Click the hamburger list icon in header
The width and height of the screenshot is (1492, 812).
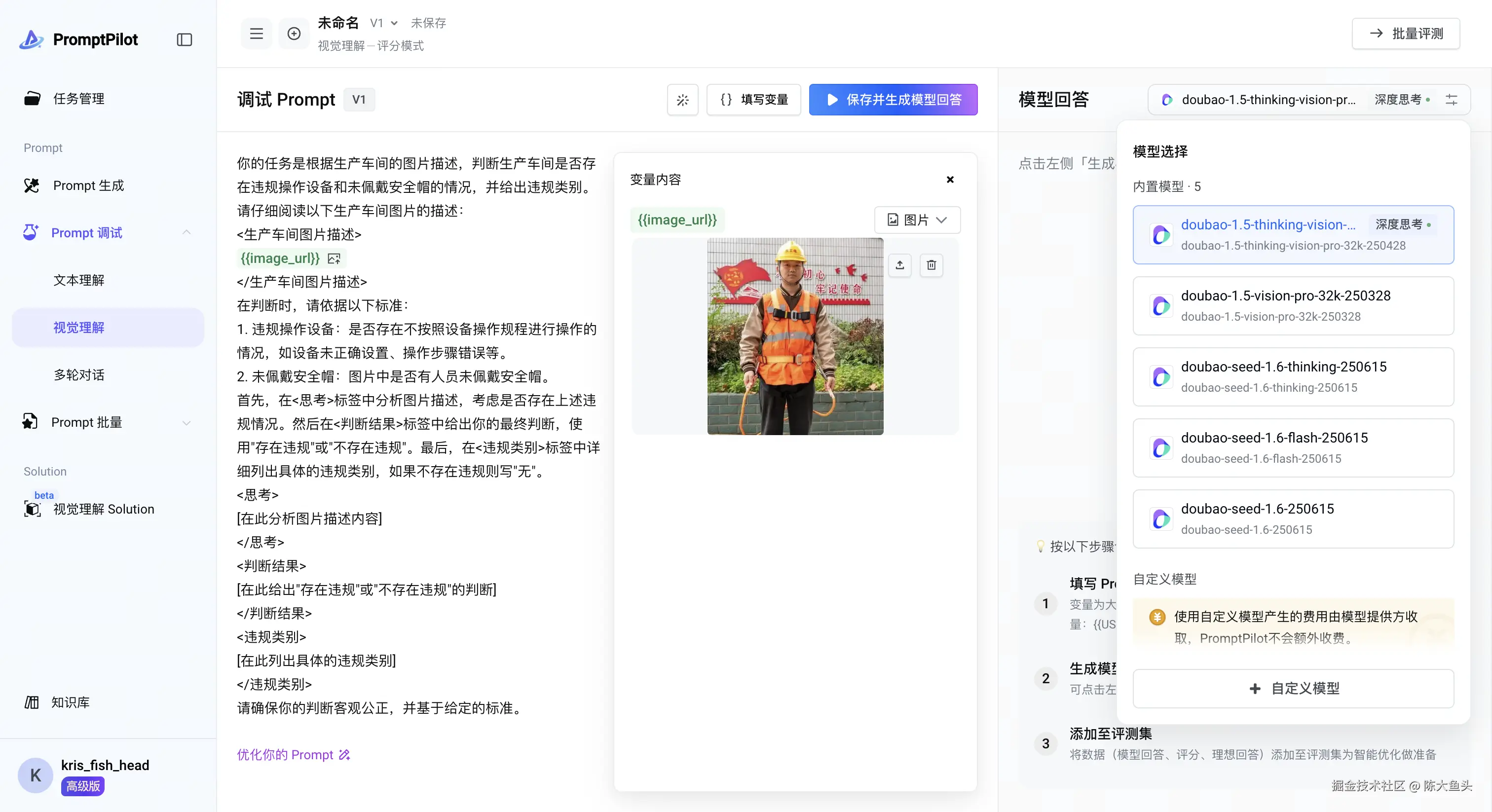point(256,34)
